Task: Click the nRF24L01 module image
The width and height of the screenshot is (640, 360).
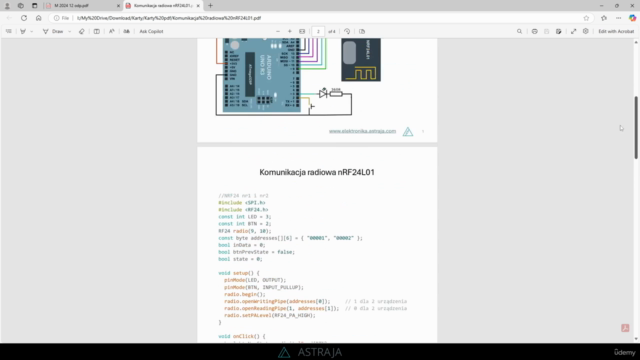Action: click(x=361, y=60)
